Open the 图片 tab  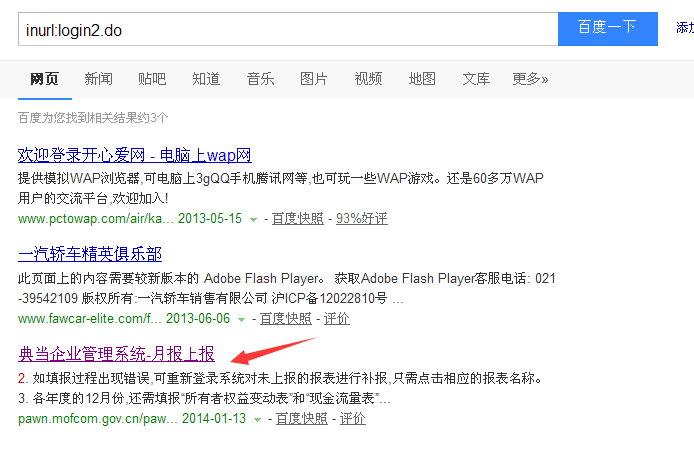pos(314,79)
